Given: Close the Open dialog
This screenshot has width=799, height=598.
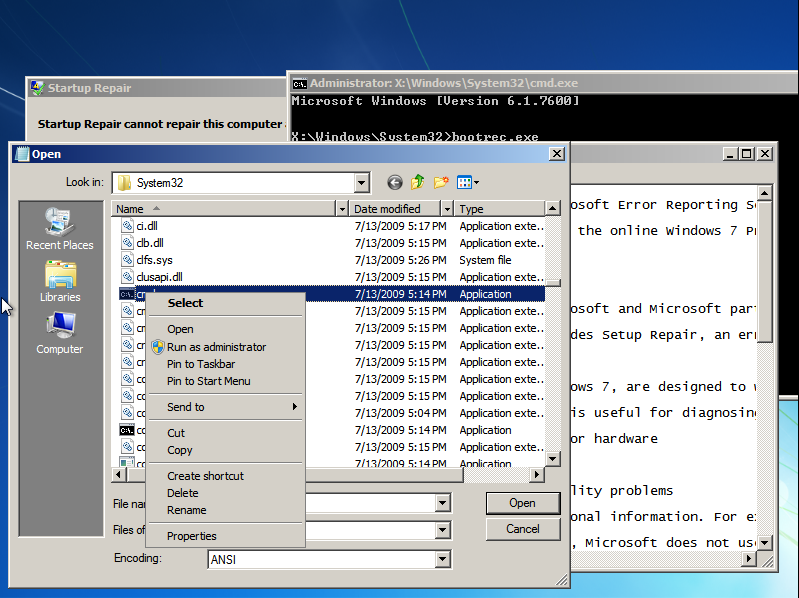Looking at the screenshot, I should (x=557, y=154).
